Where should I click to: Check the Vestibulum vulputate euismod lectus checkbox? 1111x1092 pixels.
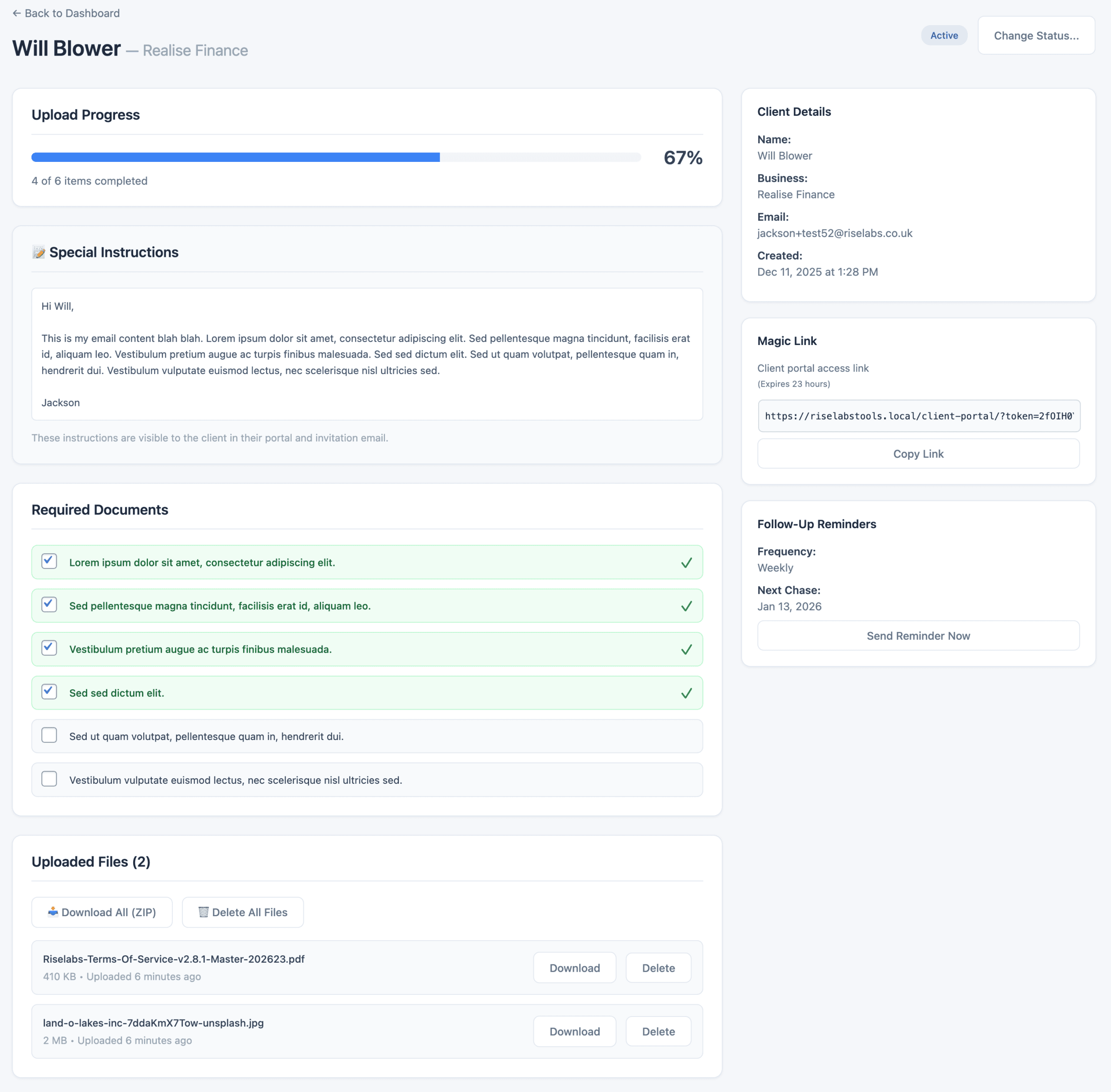(x=49, y=779)
